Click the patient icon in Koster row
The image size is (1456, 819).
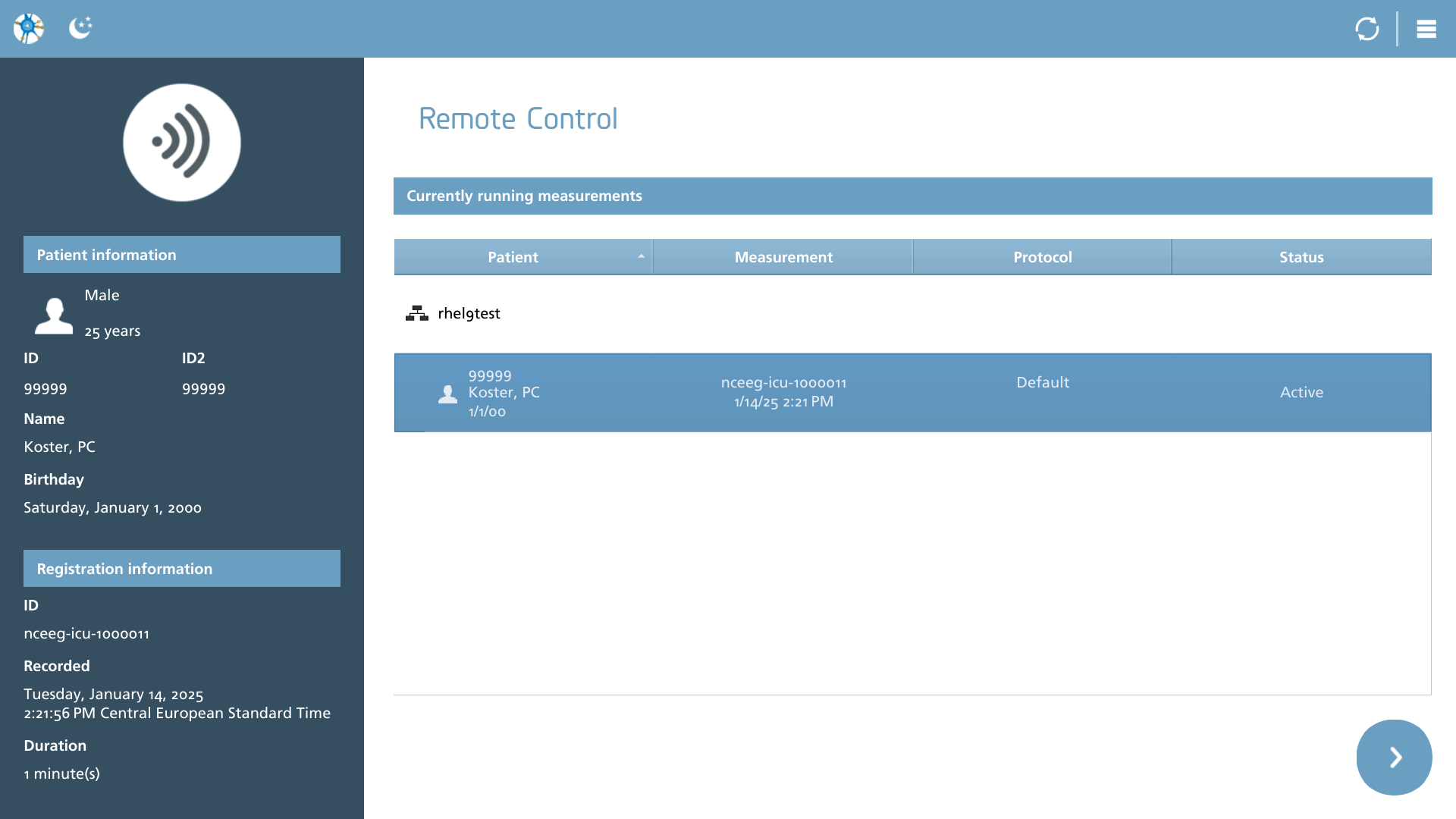[447, 394]
